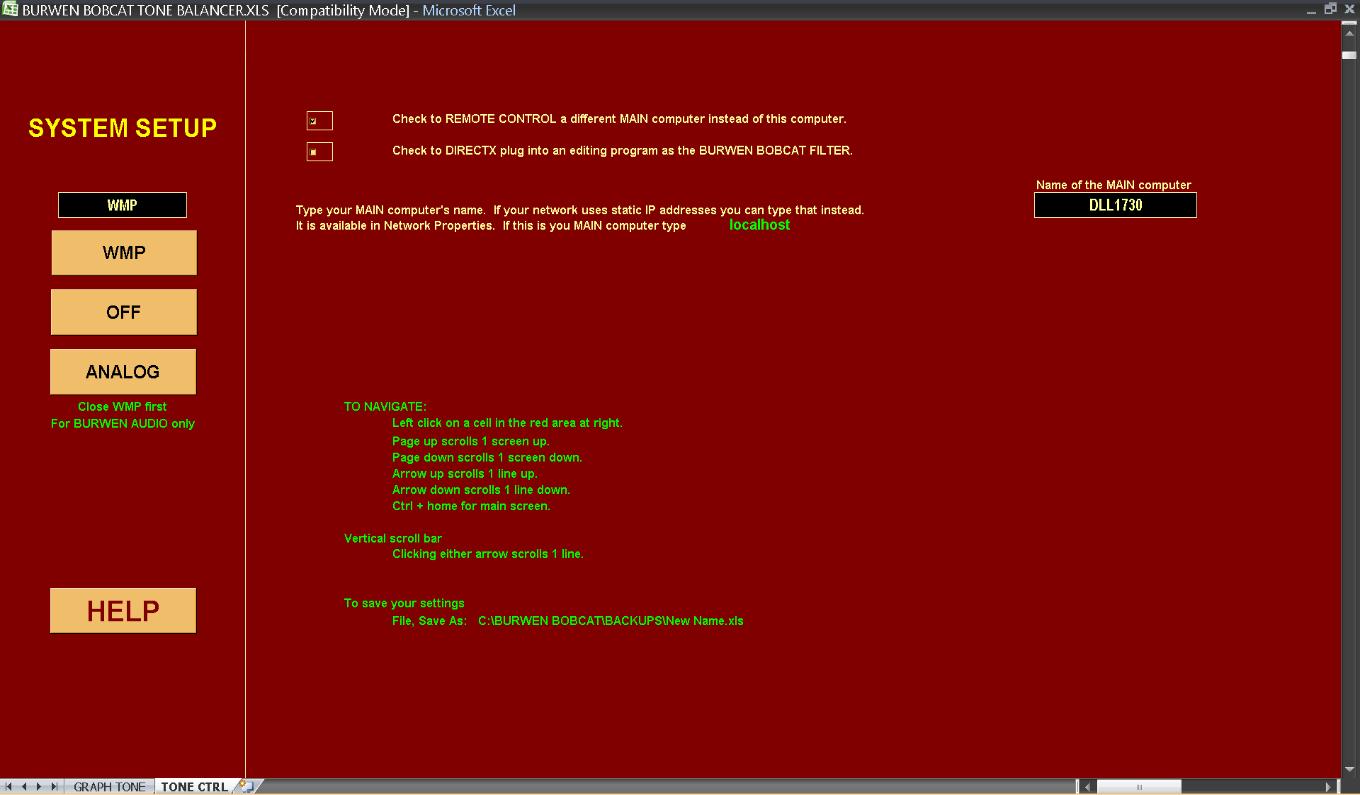Click 'Ctrl + home for main screen.' text
The image size is (1360, 795).
coord(471,506)
